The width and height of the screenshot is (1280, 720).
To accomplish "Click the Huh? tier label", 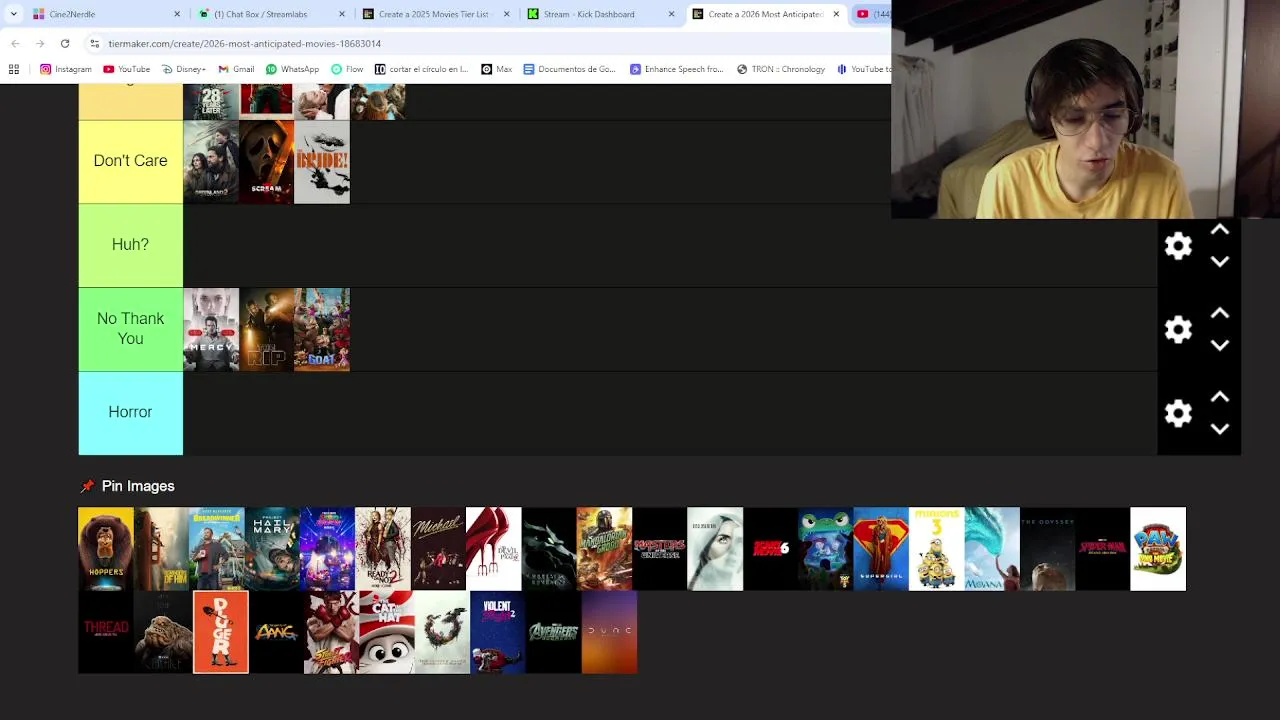I will click(130, 245).
